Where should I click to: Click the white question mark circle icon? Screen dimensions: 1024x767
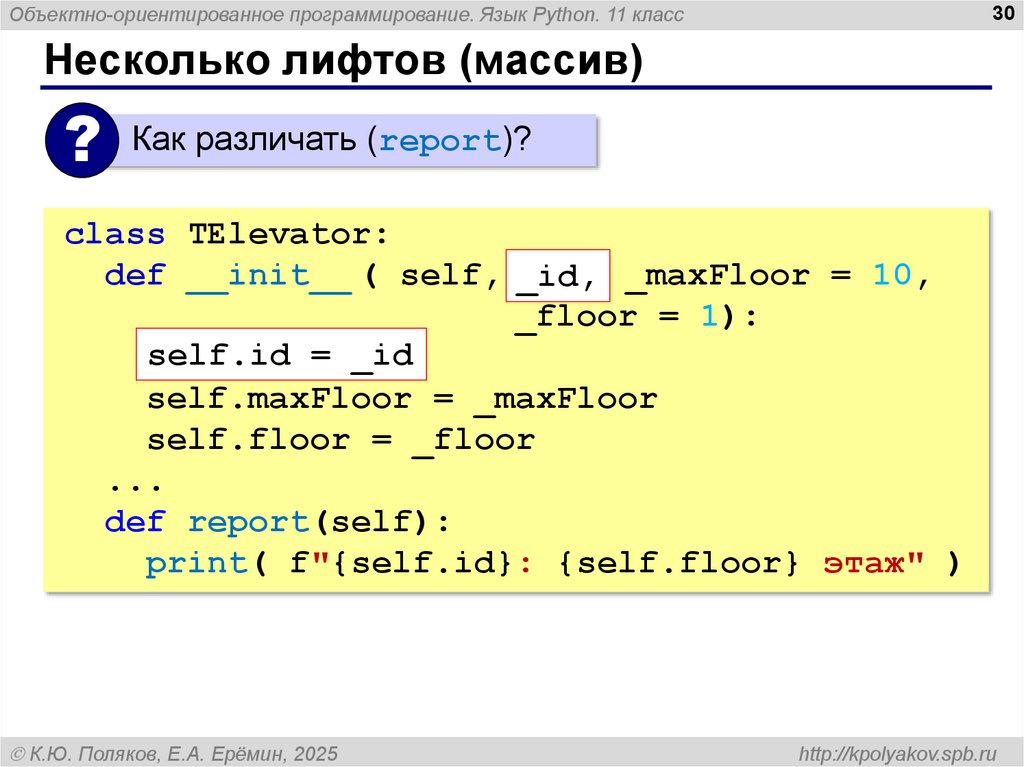[81, 141]
